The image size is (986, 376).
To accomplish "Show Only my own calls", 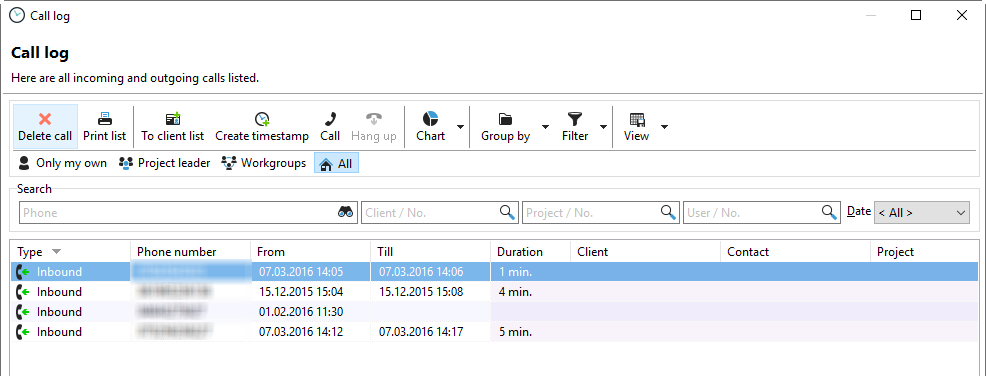I will tap(62, 163).
